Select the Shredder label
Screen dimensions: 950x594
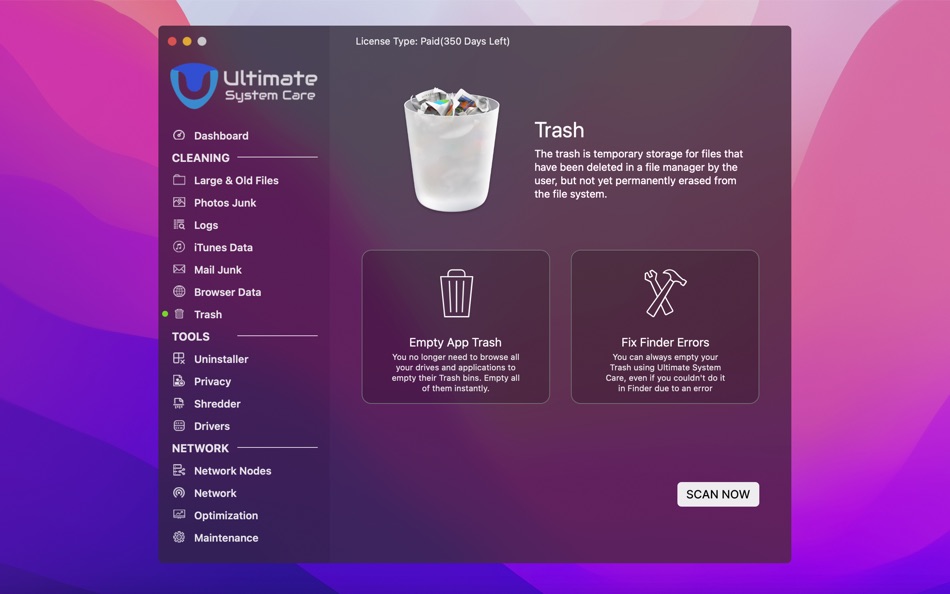[x=217, y=404]
